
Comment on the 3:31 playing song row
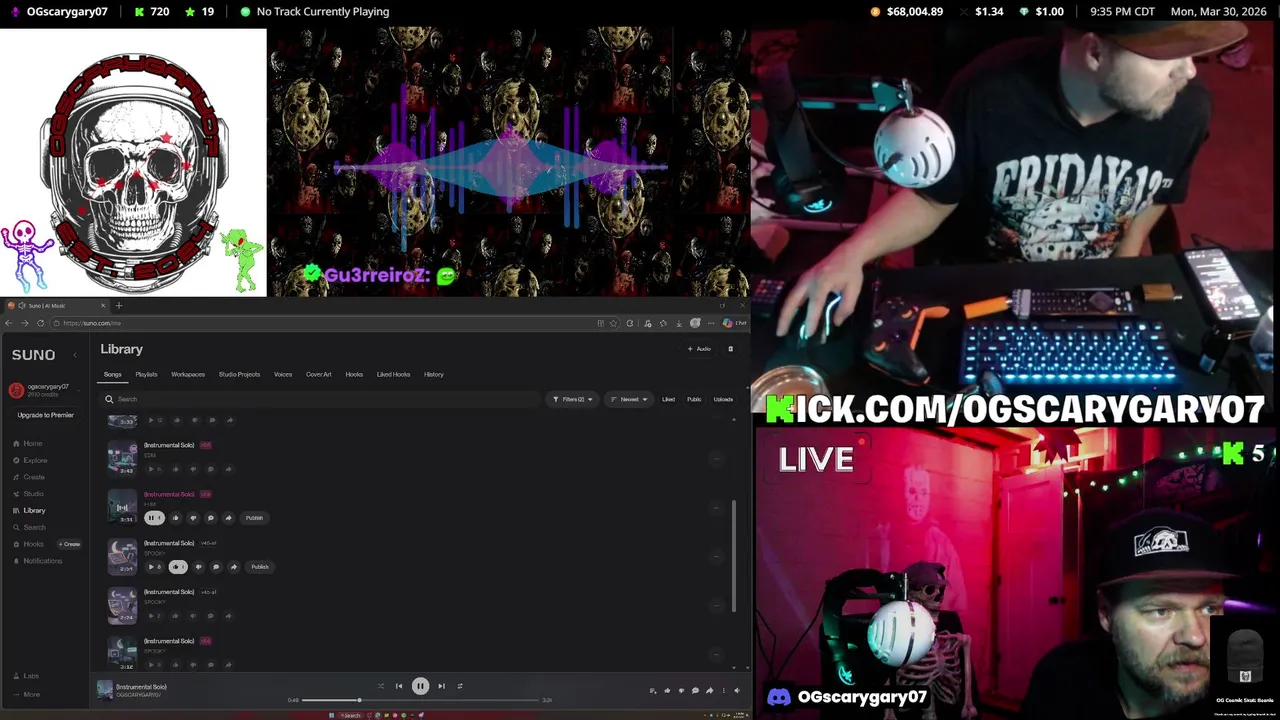tap(211, 518)
